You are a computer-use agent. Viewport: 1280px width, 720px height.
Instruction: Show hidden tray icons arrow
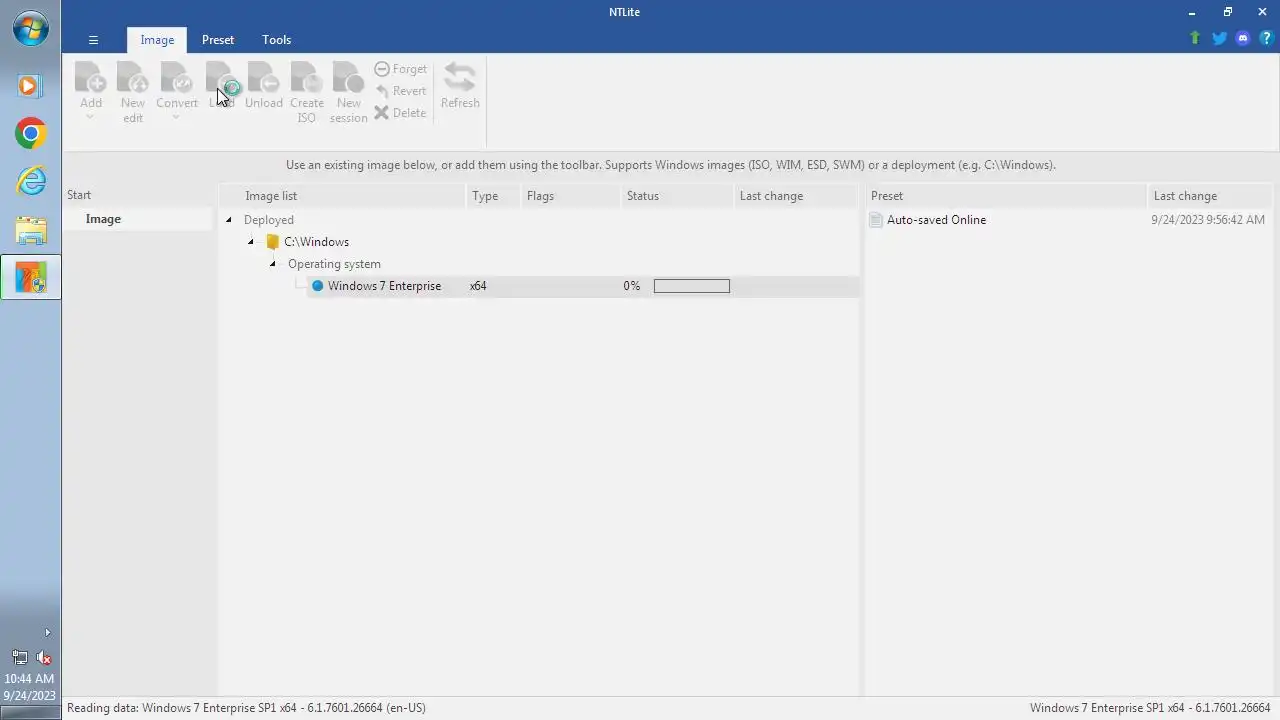[47, 632]
